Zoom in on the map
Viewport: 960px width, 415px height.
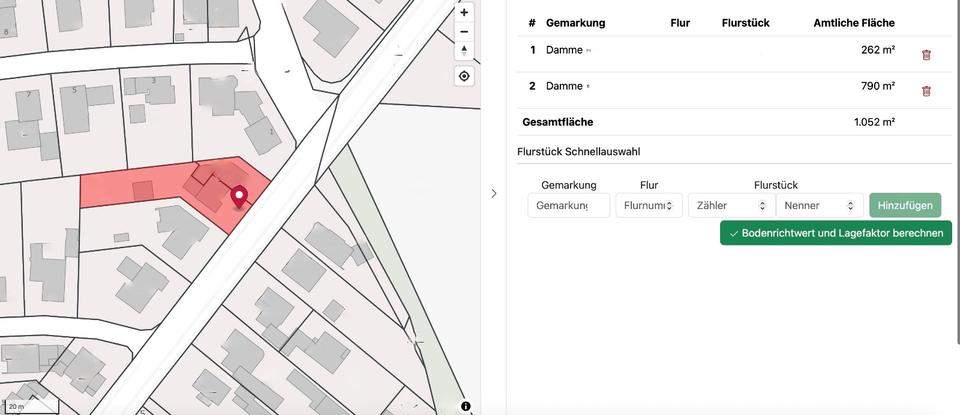[x=464, y=13]
